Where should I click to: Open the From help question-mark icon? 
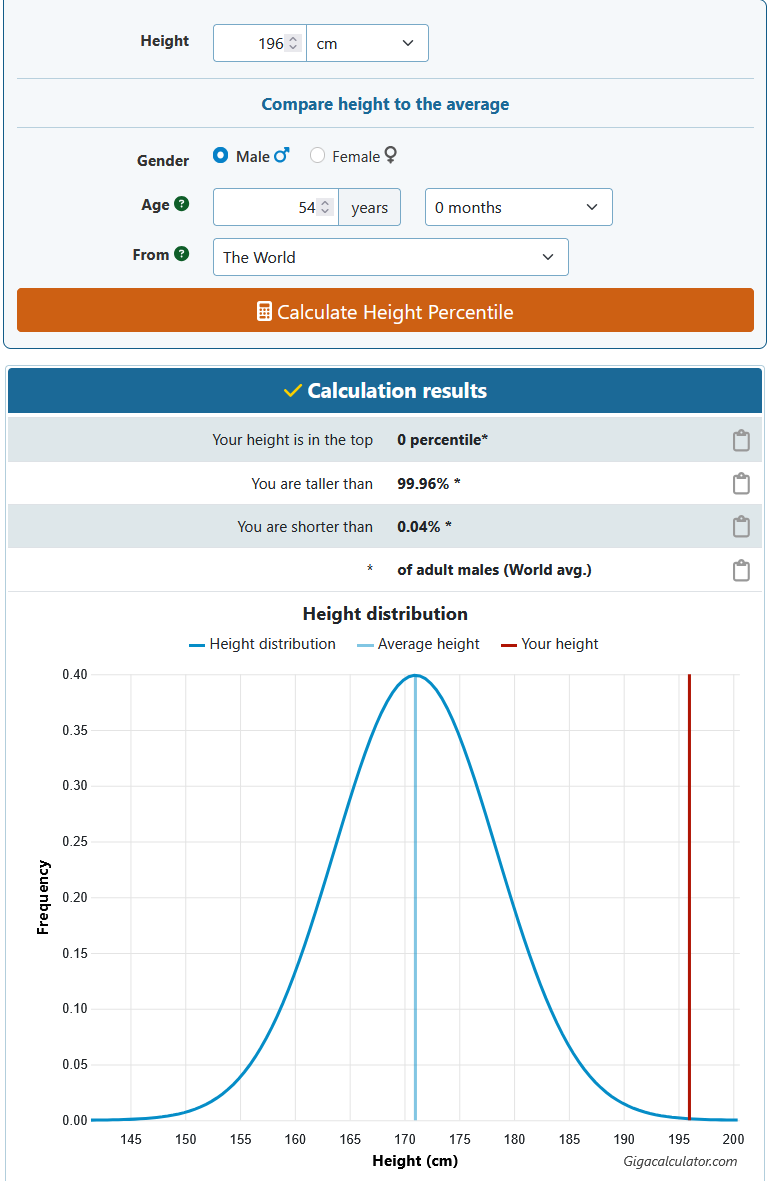(x=182, y=254)
